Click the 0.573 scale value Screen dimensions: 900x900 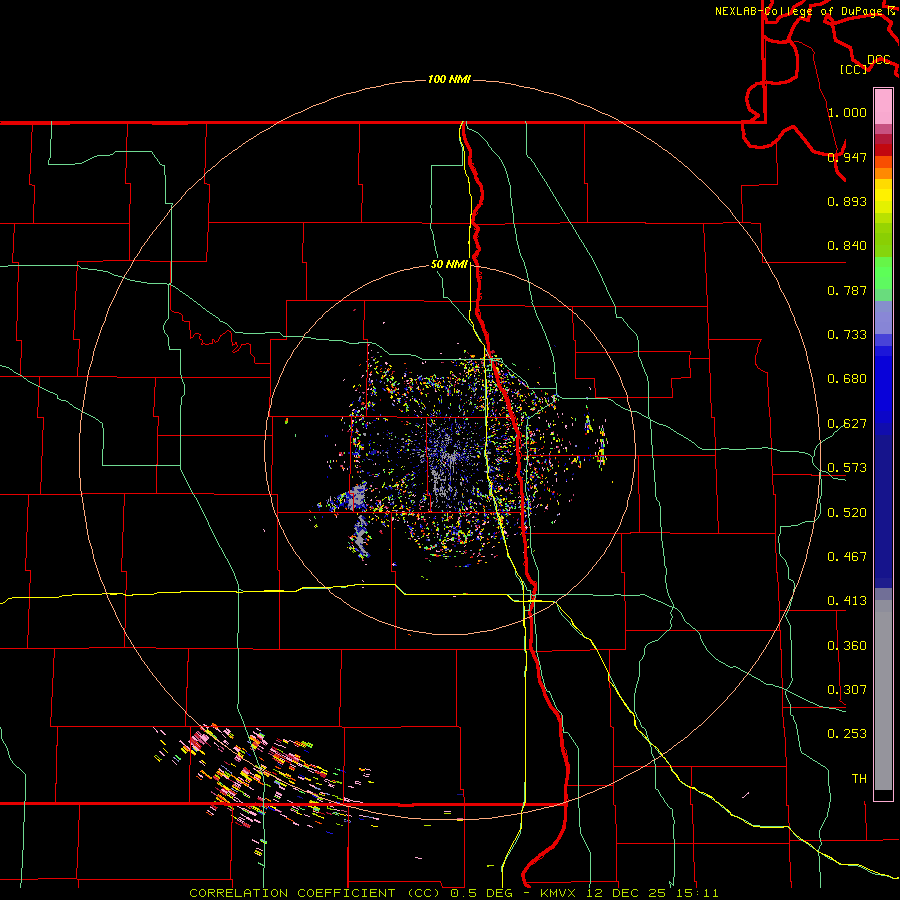tap(847, 468)
